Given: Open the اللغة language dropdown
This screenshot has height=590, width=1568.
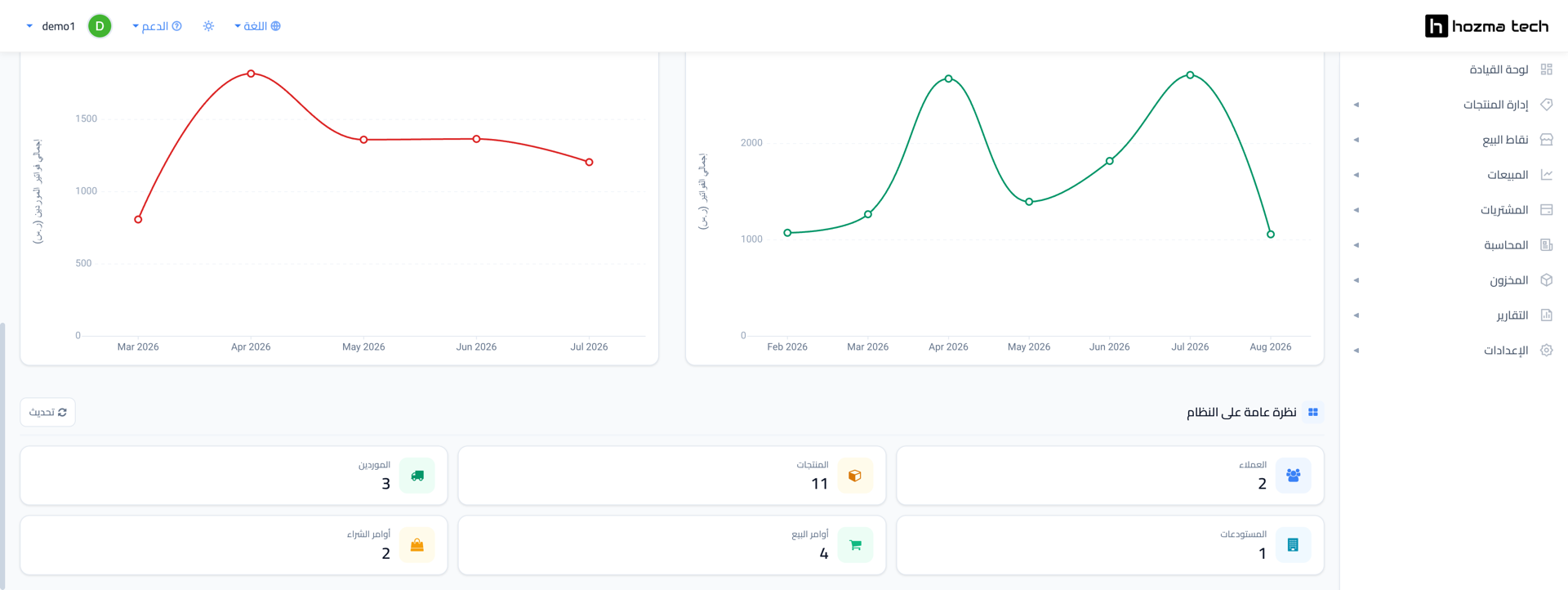Looking at the screenshot, I should tap(257, 26).
